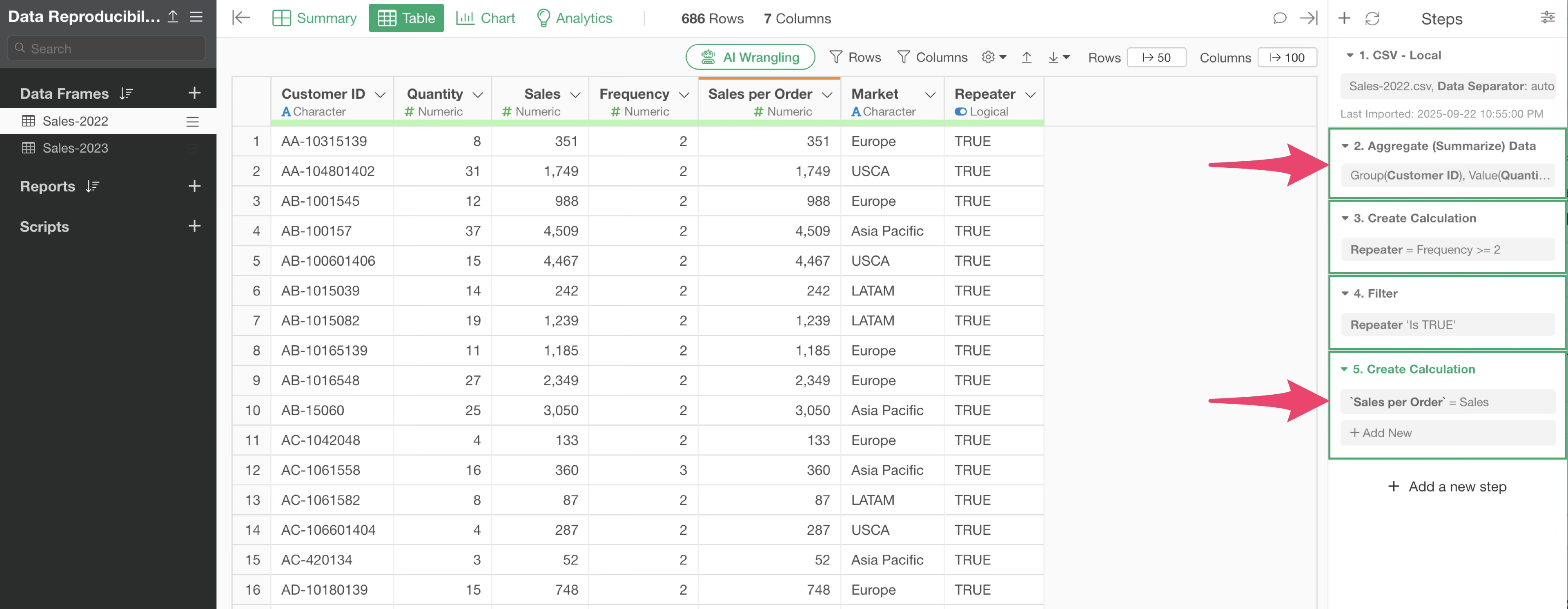The width and height of the screenshot is (1568, 609).
Task: Open the Sales per Order column menu
Action: 826,95
